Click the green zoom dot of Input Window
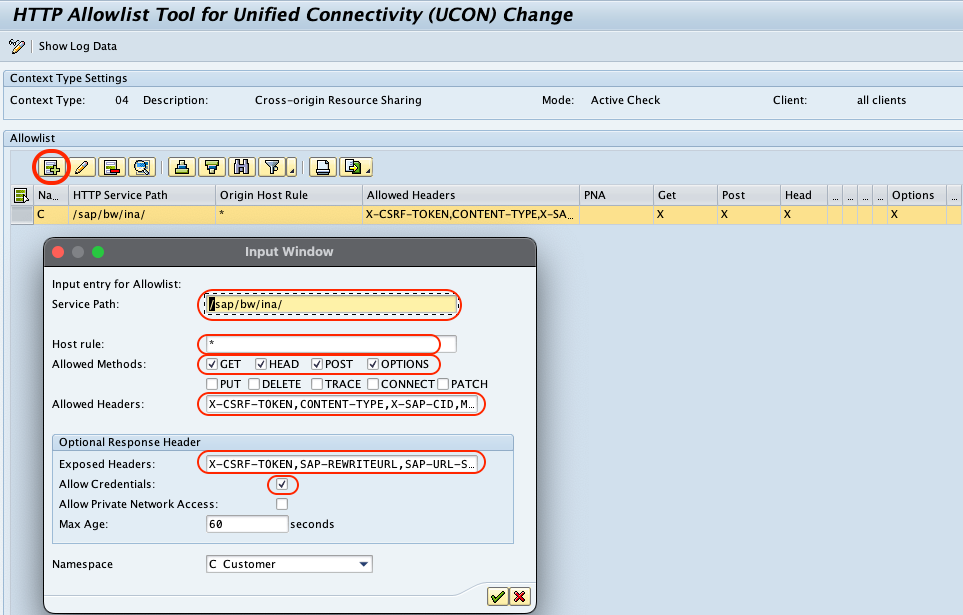 click(x=98, y=252)
